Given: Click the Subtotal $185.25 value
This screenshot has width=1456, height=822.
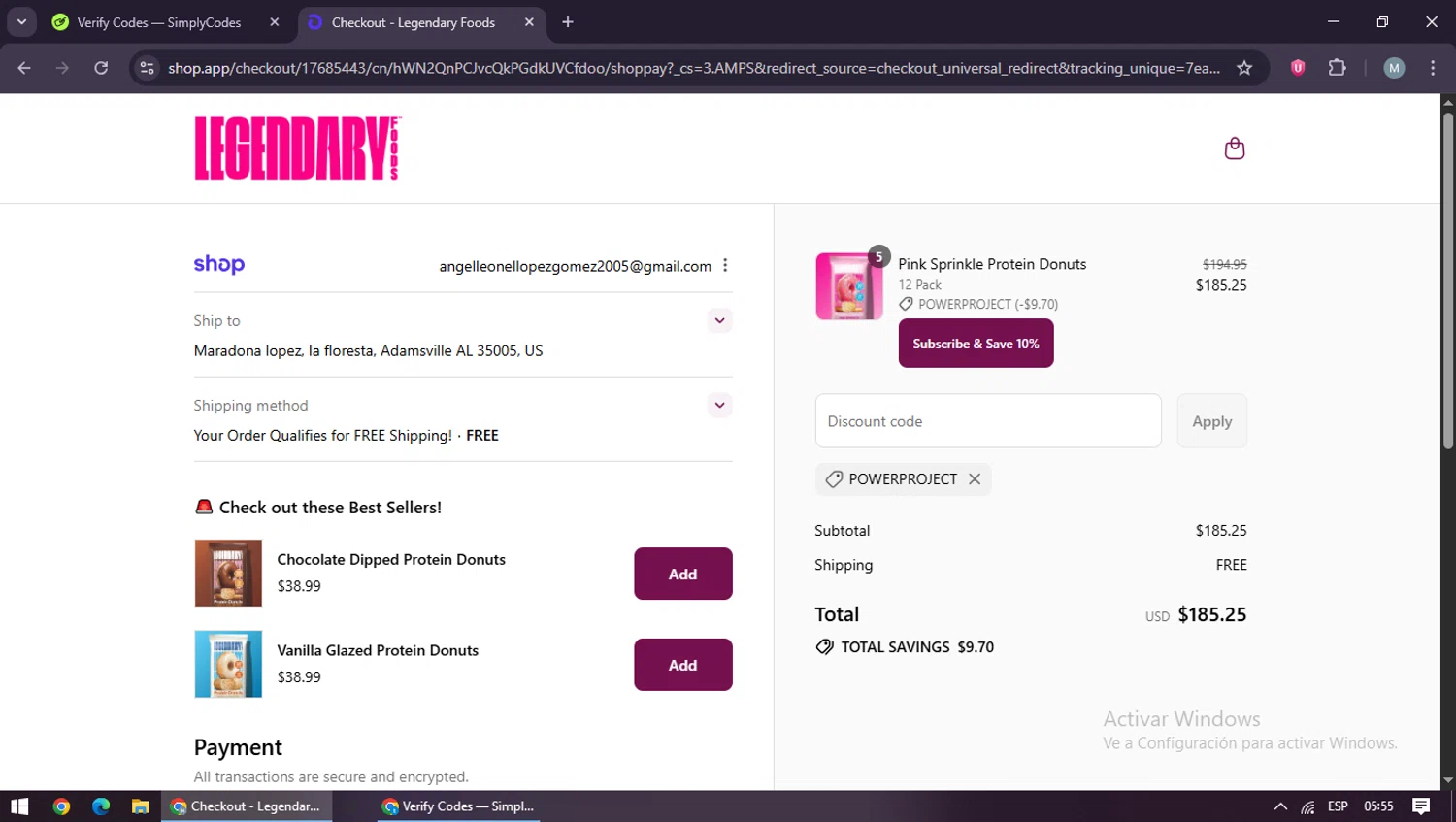Looking at the screenshot, I should [1221, 531].
